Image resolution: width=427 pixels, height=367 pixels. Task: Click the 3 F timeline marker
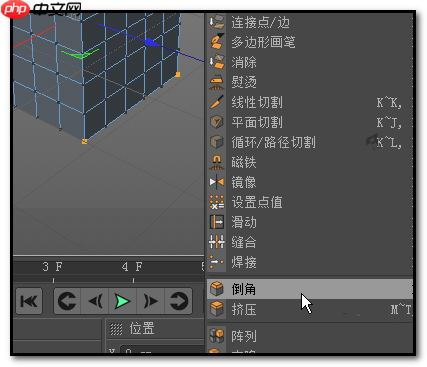point(53,267)
